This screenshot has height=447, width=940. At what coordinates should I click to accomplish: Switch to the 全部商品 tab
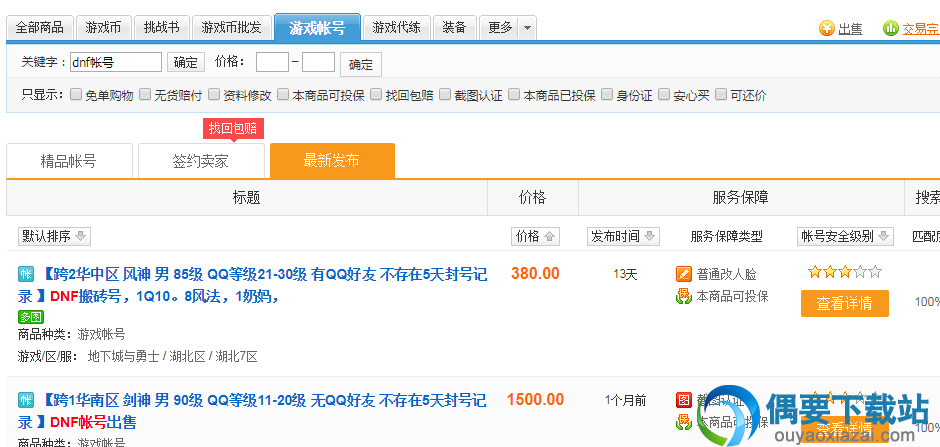coord(40,28)
